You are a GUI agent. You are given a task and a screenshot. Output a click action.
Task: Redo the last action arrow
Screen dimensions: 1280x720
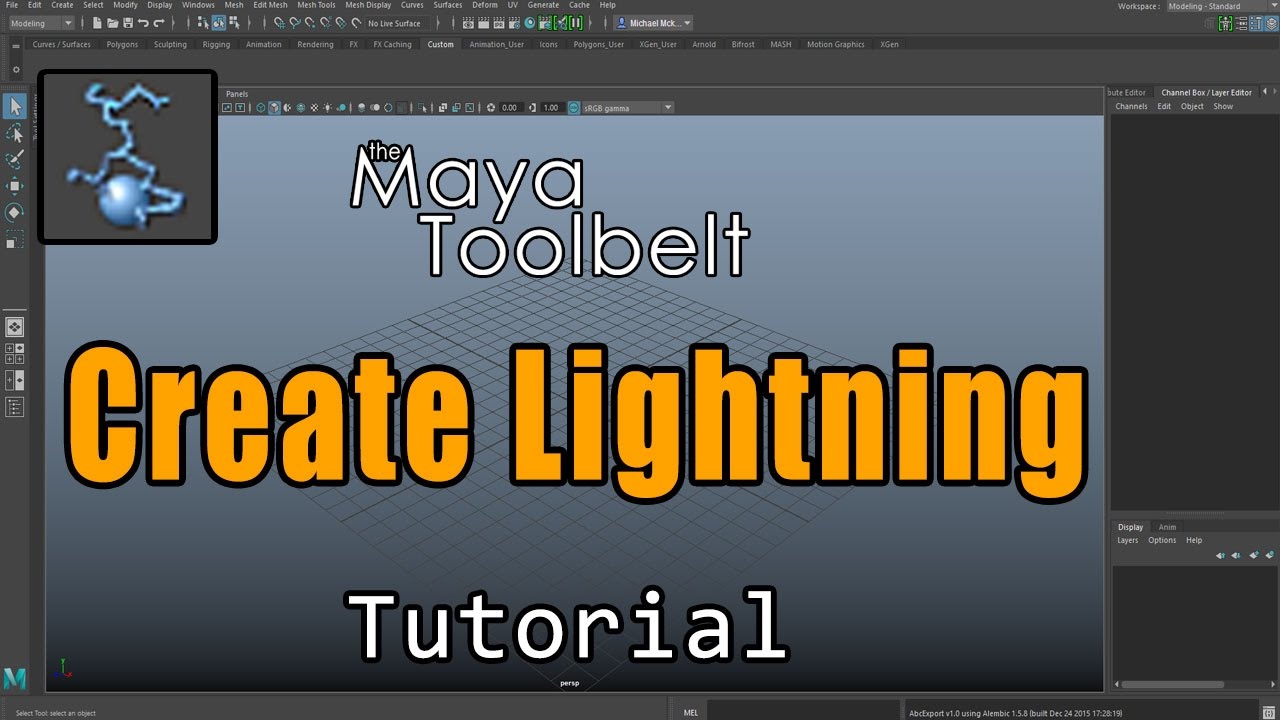point(159,22)
